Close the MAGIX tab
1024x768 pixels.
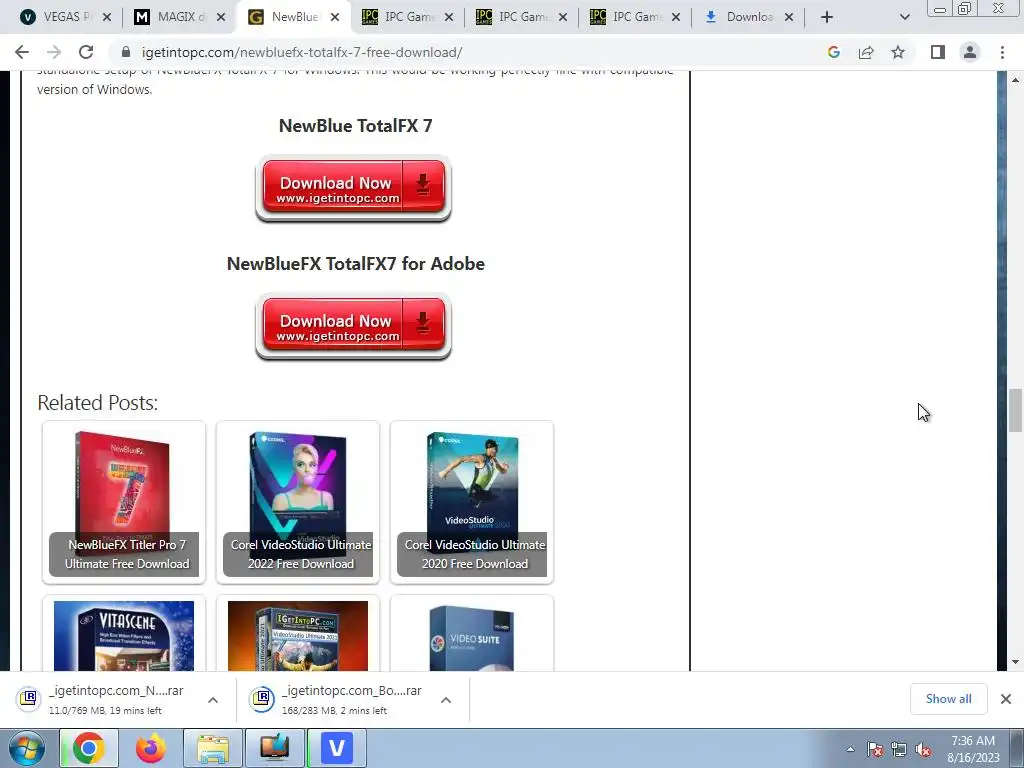tap(221, 17)
